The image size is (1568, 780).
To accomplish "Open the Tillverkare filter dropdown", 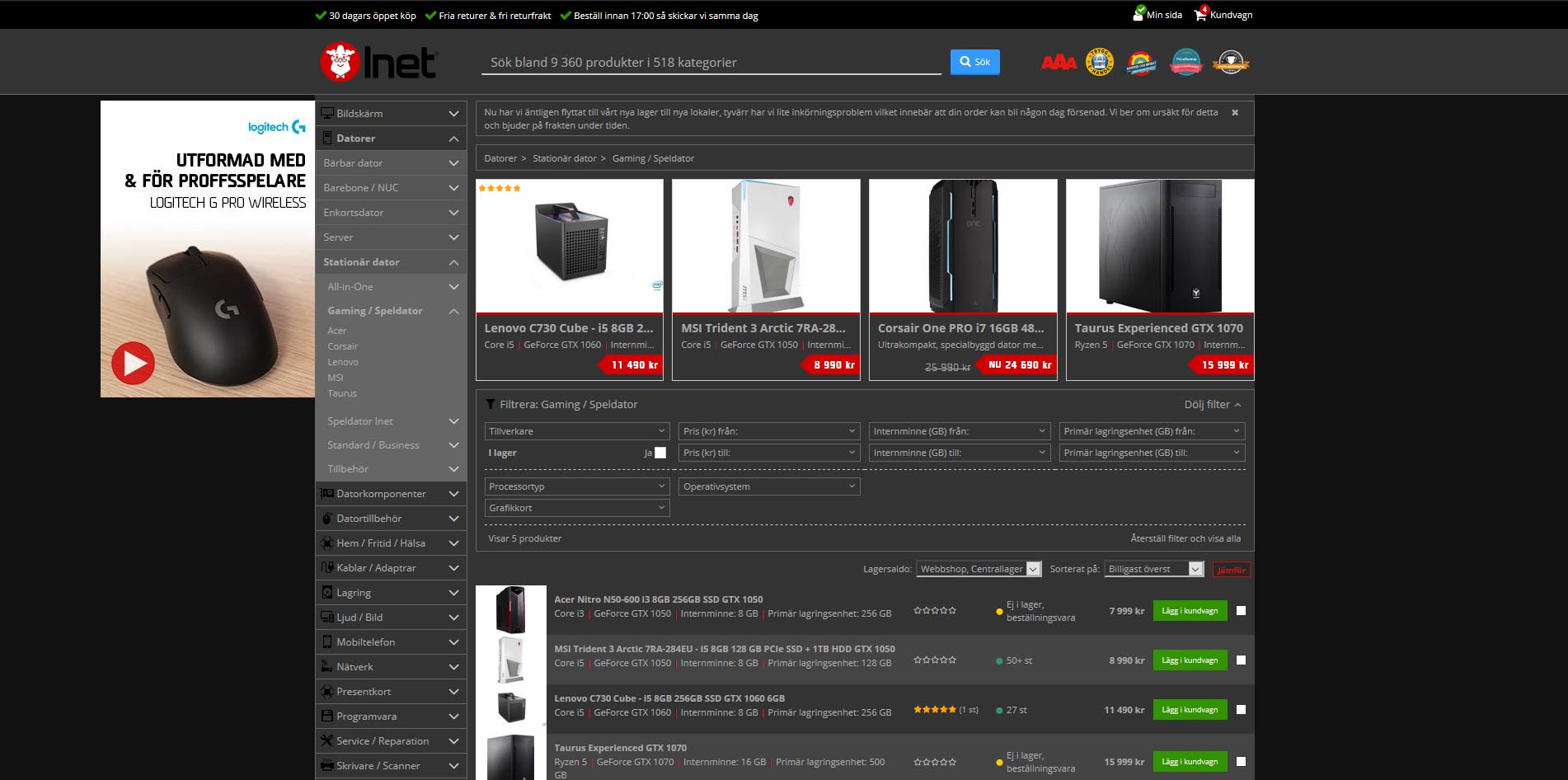I will pyautogui.click(x=577, y=431).
